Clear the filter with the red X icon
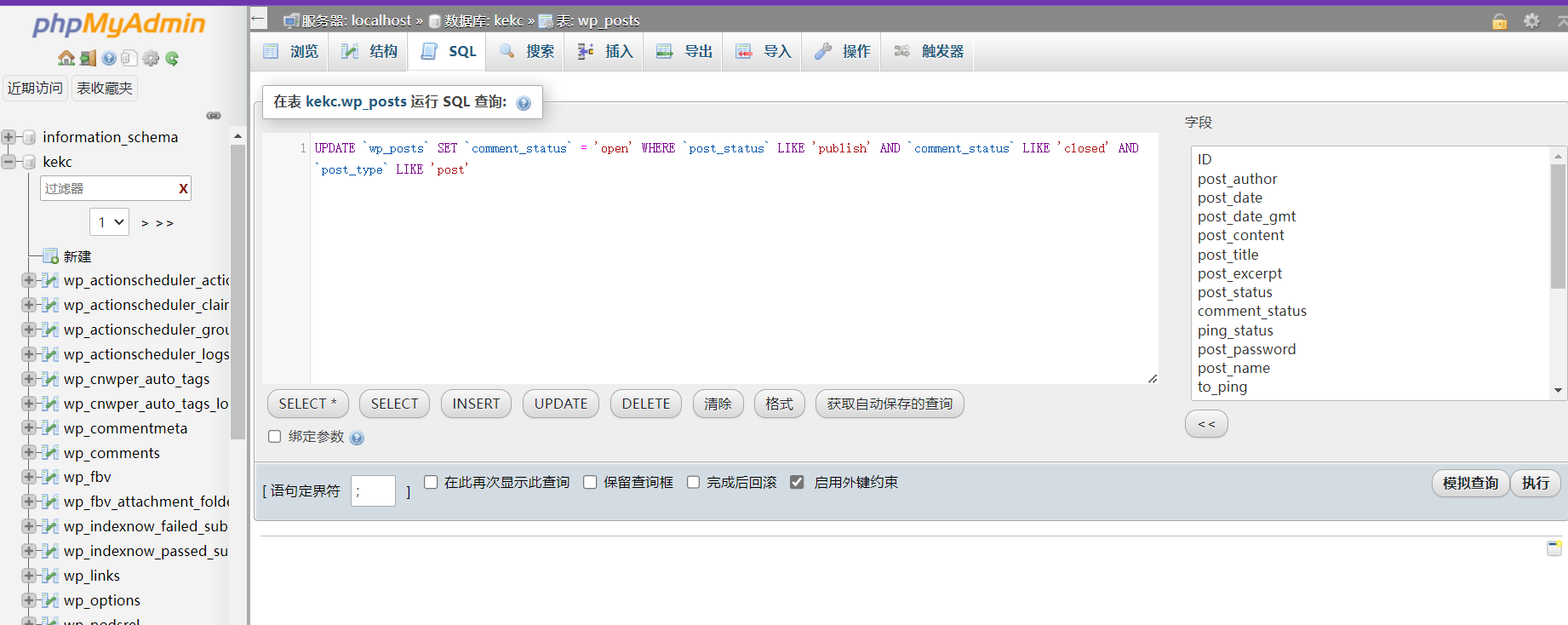This screenshot has width=1568, height=625. coord(183,189)
